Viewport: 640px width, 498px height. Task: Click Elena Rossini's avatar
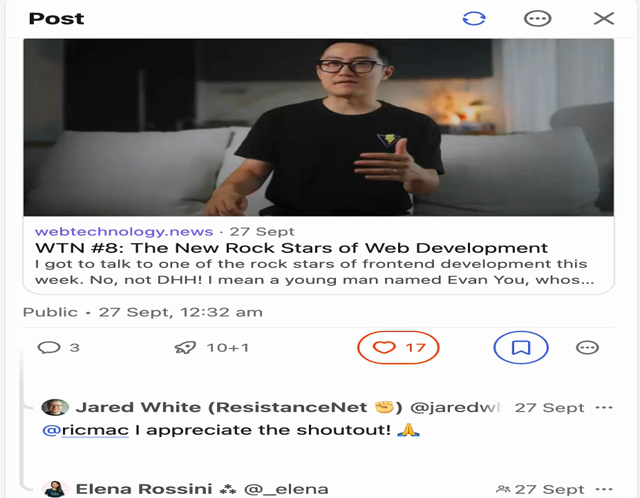pos(55,489)
